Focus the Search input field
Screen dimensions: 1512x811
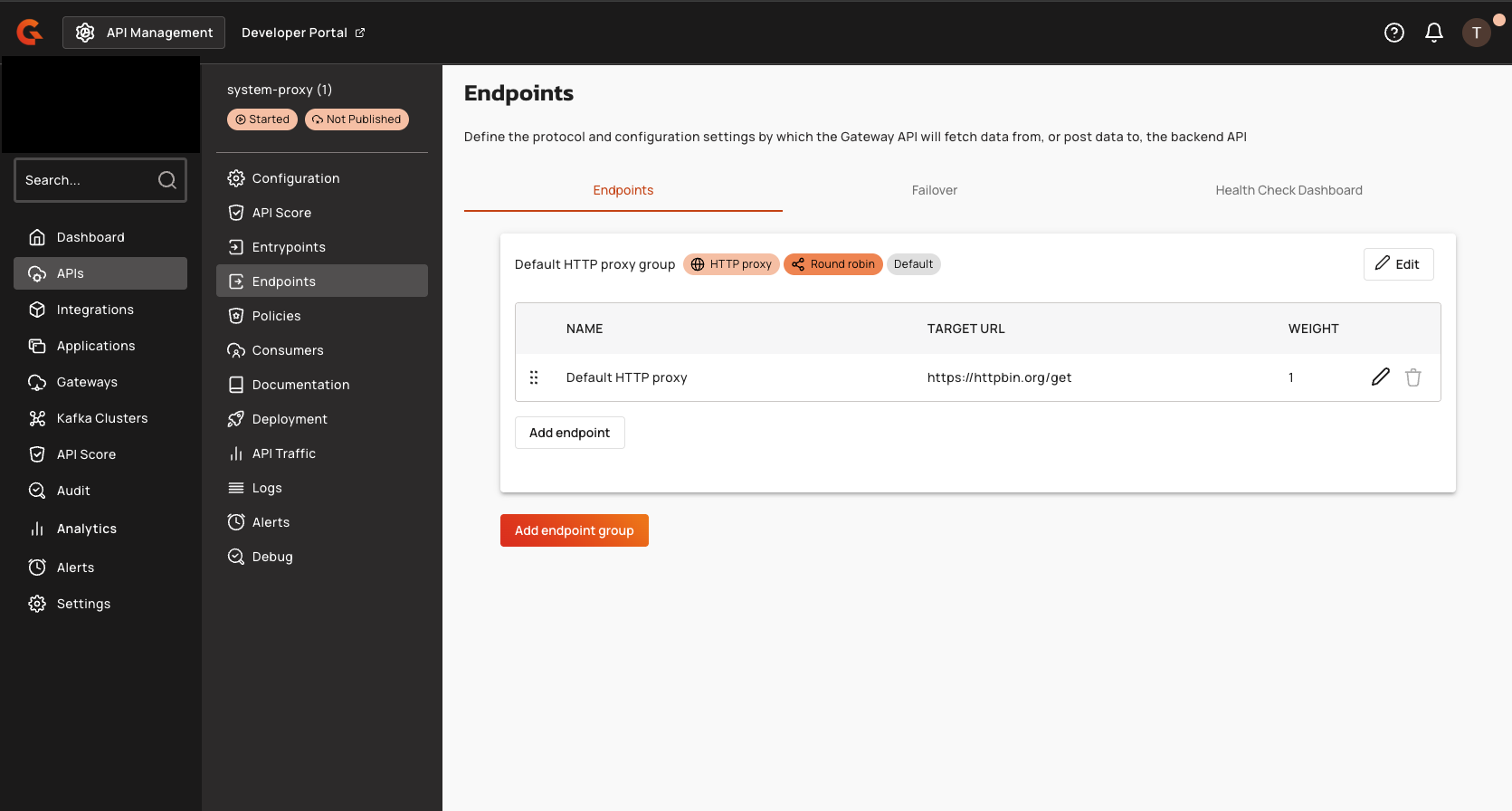(x=86, y=180)
